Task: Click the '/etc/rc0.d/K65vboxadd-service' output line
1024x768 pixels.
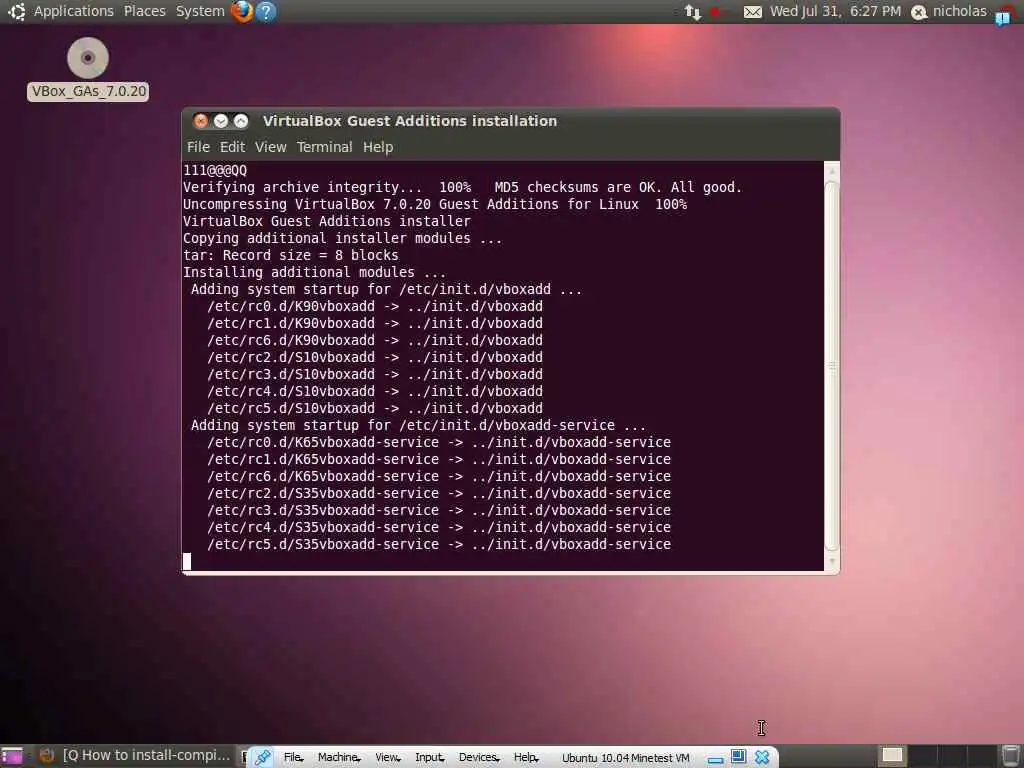Action: coord(439,442)
